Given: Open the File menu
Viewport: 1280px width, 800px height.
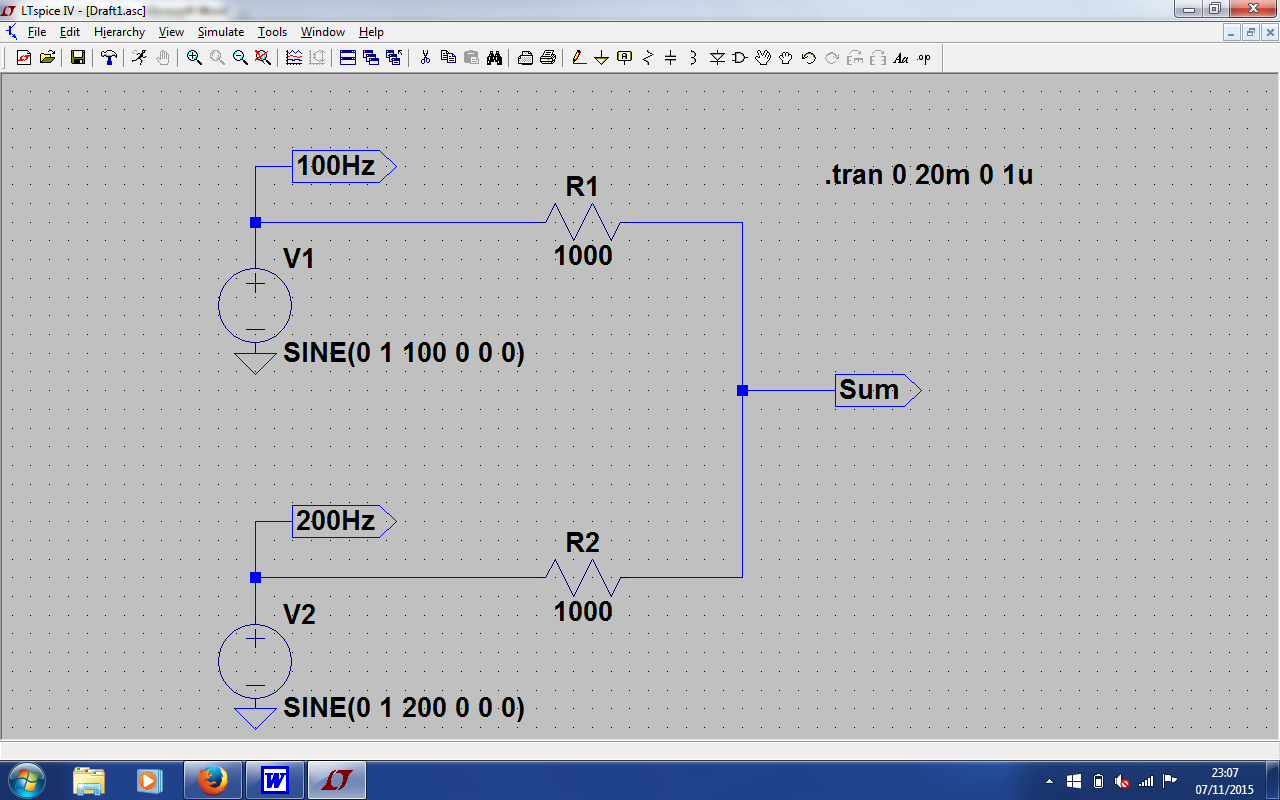Looking at the screenshot, I should 37,32.
